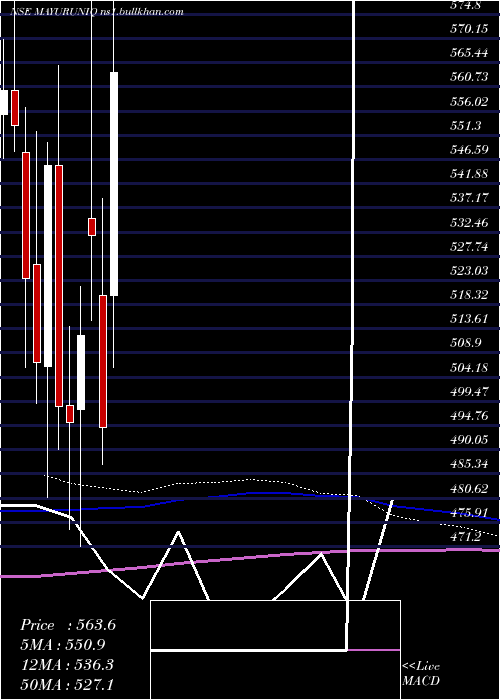
Task: Click the 551.3 price axis label
Action: [x=466, y=126]
